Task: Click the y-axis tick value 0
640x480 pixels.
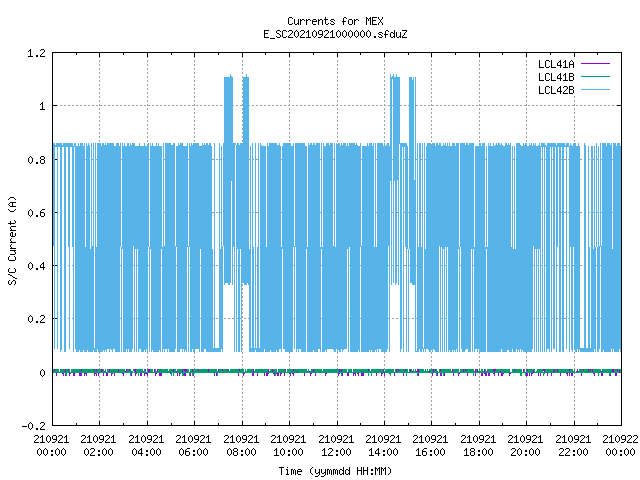Action: click(x=42, y=373)
